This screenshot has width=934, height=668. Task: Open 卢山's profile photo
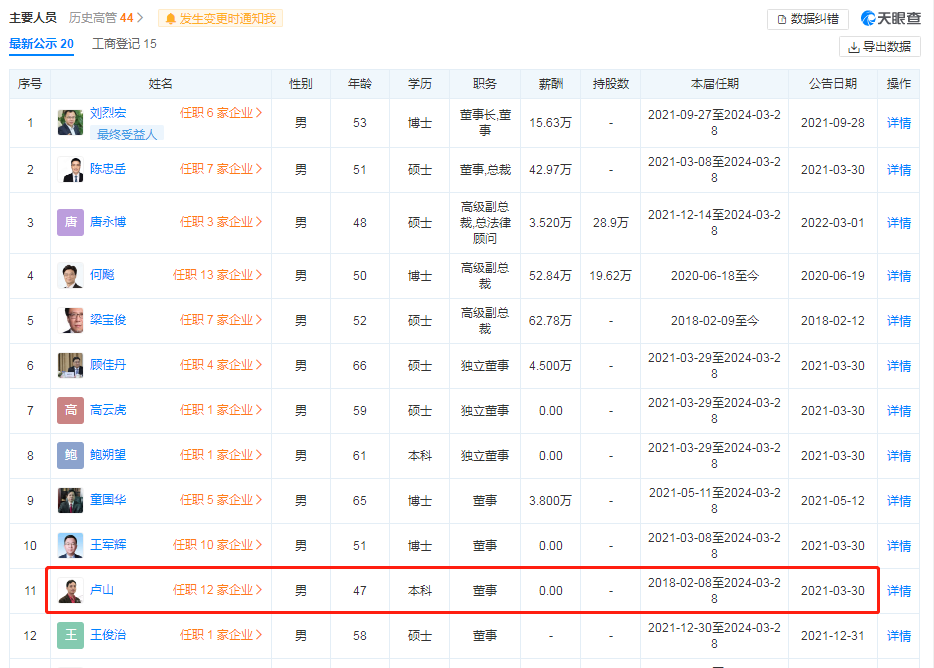[x=71, y=590]
